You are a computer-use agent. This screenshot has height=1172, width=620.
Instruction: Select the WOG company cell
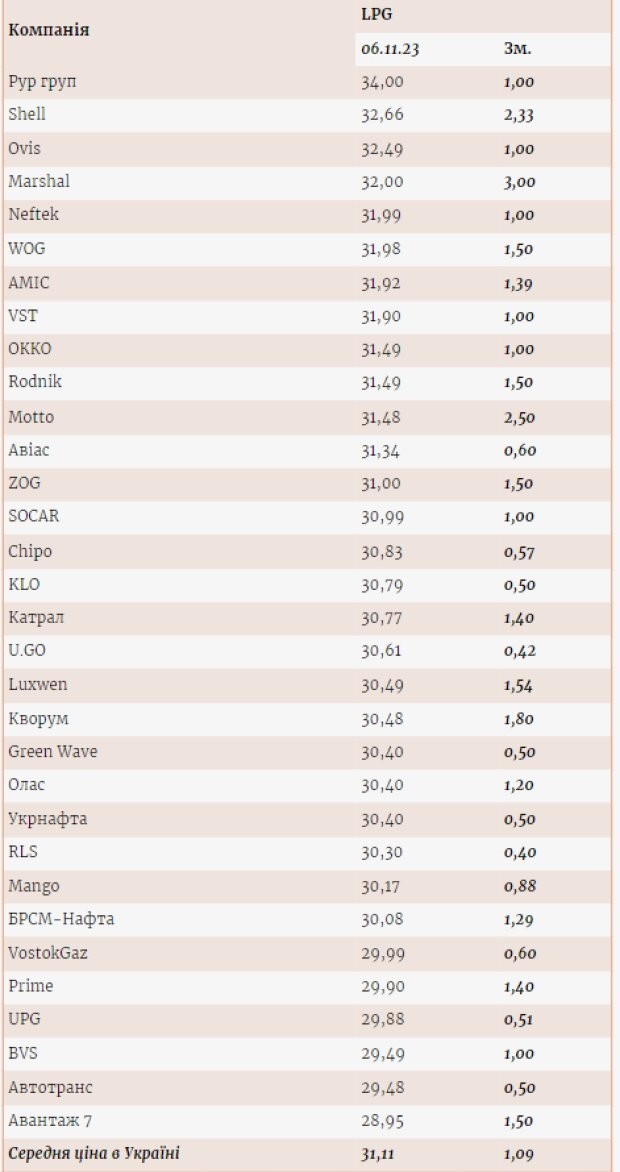[x=28, y=248]
